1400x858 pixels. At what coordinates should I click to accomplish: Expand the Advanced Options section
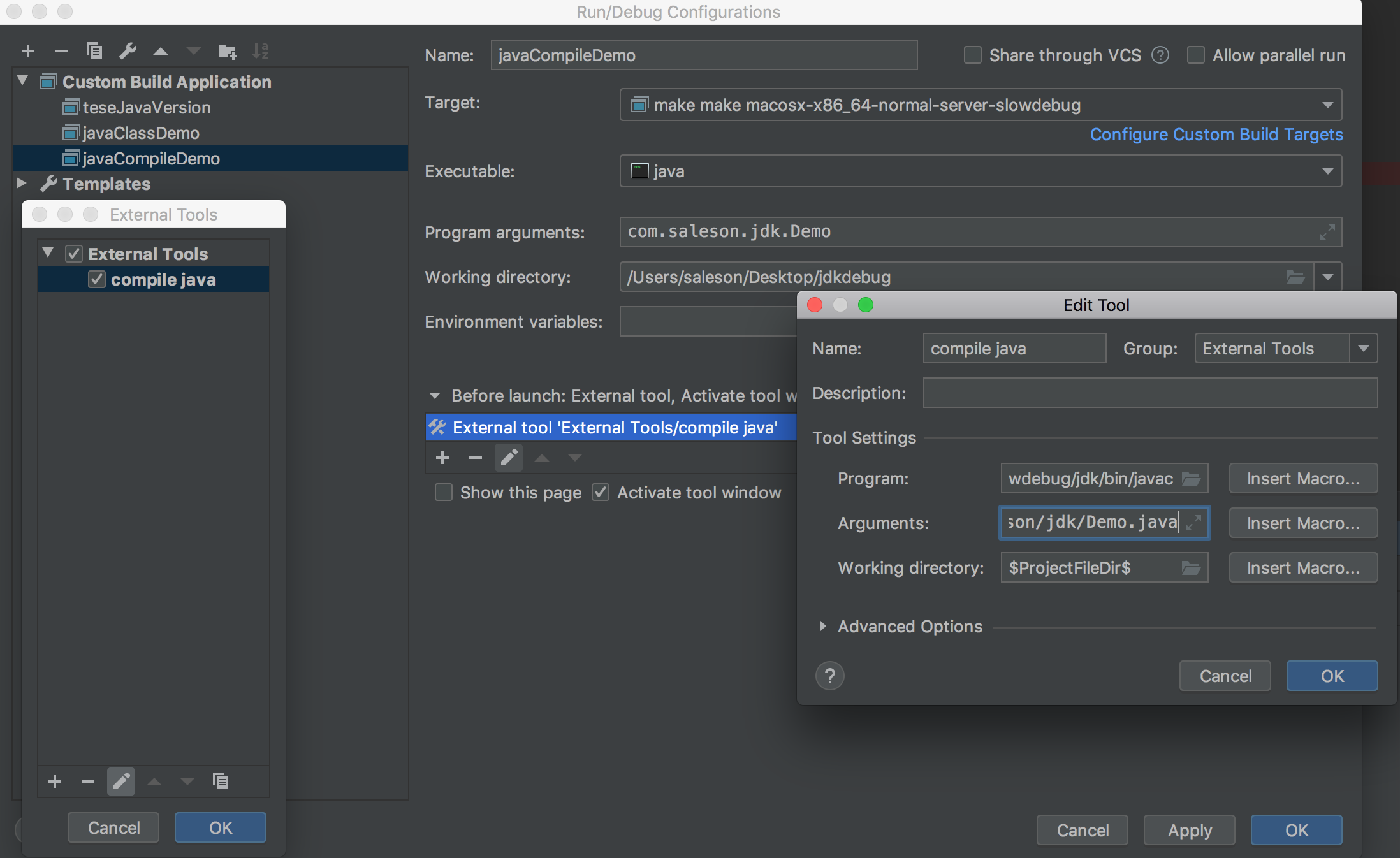pyautogui.click(x=822, y=627)
